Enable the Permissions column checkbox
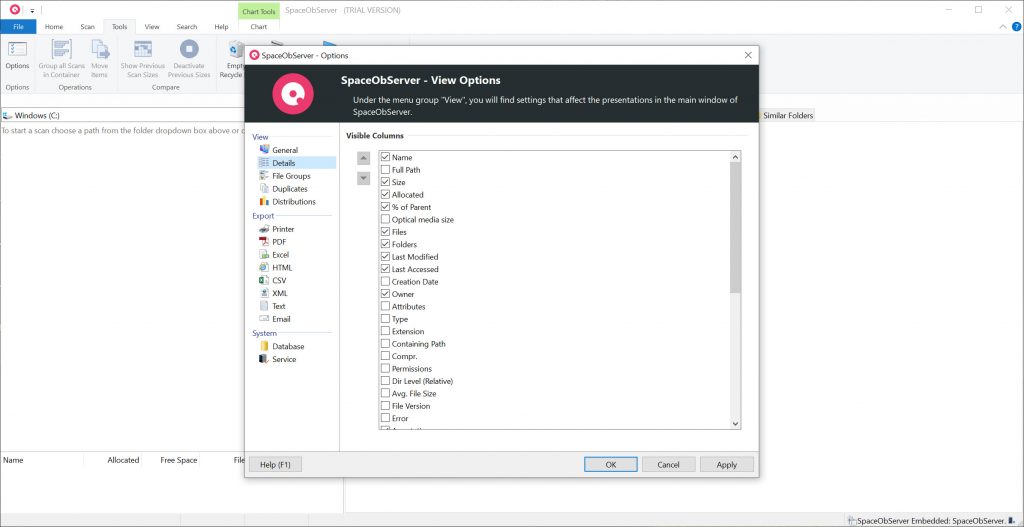This screenshot has height=527, width=1024. 385,369
